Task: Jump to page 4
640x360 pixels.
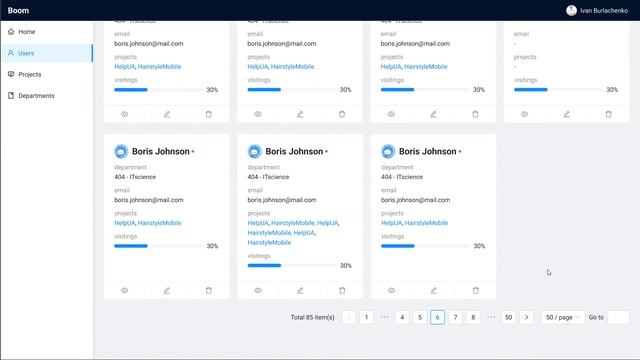Action: pyautogui.click(x=402, y=317)
